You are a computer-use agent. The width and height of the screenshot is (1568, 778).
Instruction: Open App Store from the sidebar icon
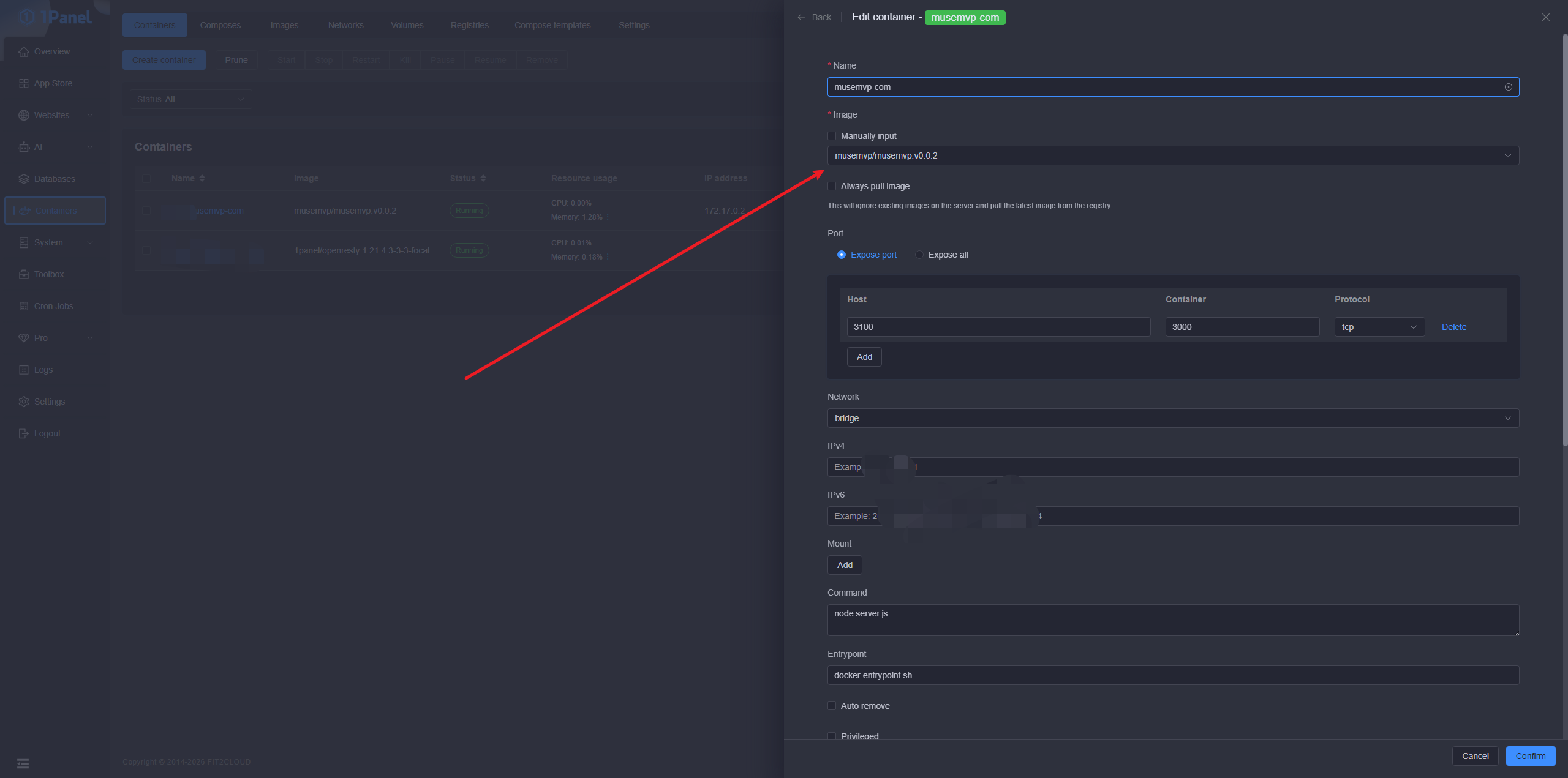point(24,83)
